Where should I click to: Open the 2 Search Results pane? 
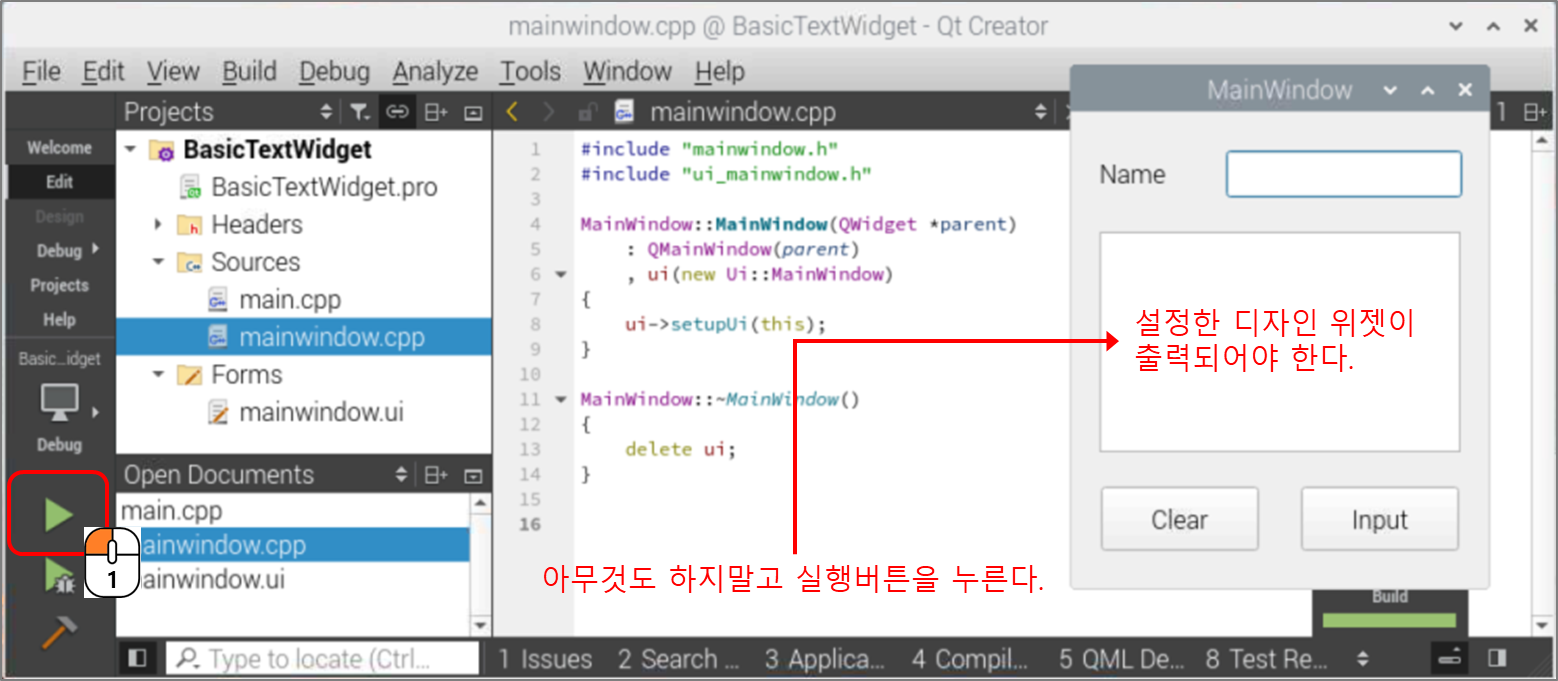[x=678, y=659]
